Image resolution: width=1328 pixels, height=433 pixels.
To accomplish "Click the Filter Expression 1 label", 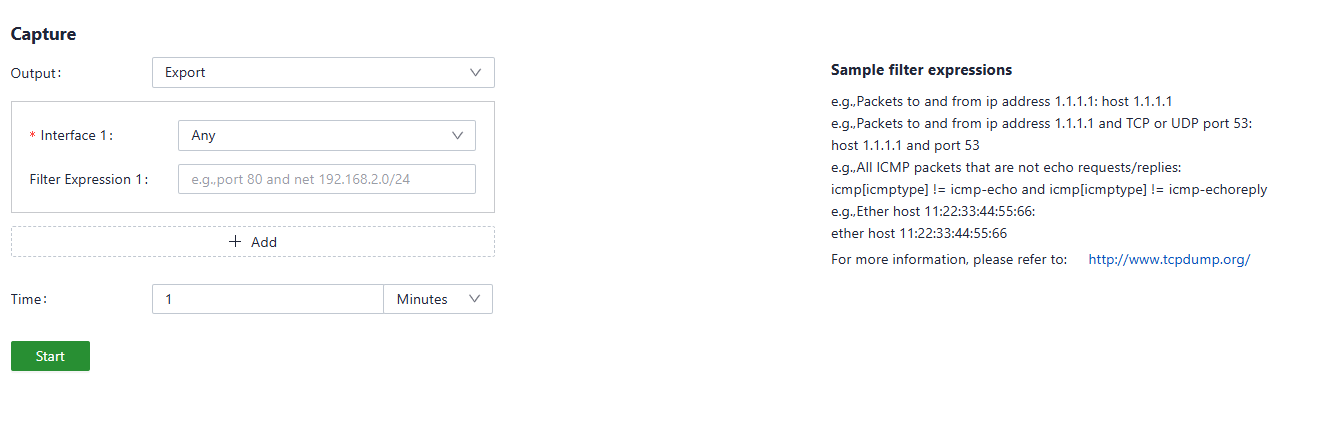I will (x=88, y=180).
